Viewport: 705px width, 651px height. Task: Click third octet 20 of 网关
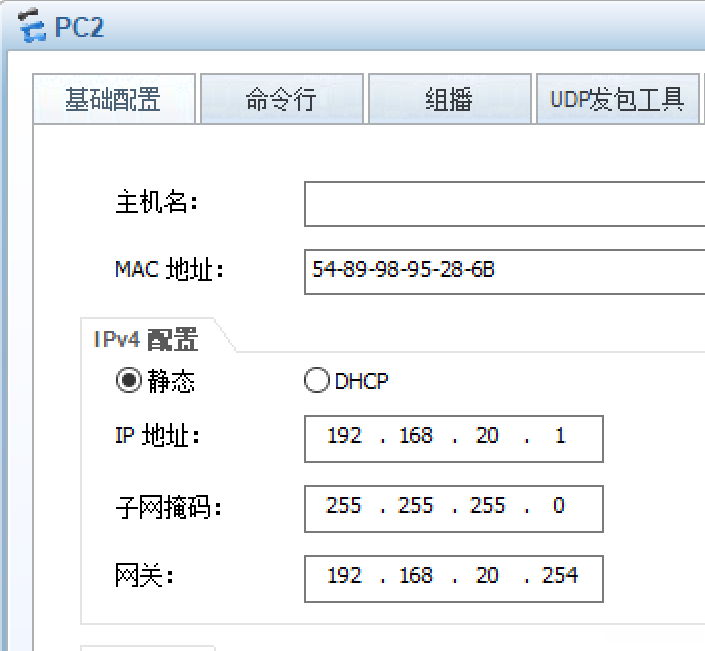pos(487,575)
